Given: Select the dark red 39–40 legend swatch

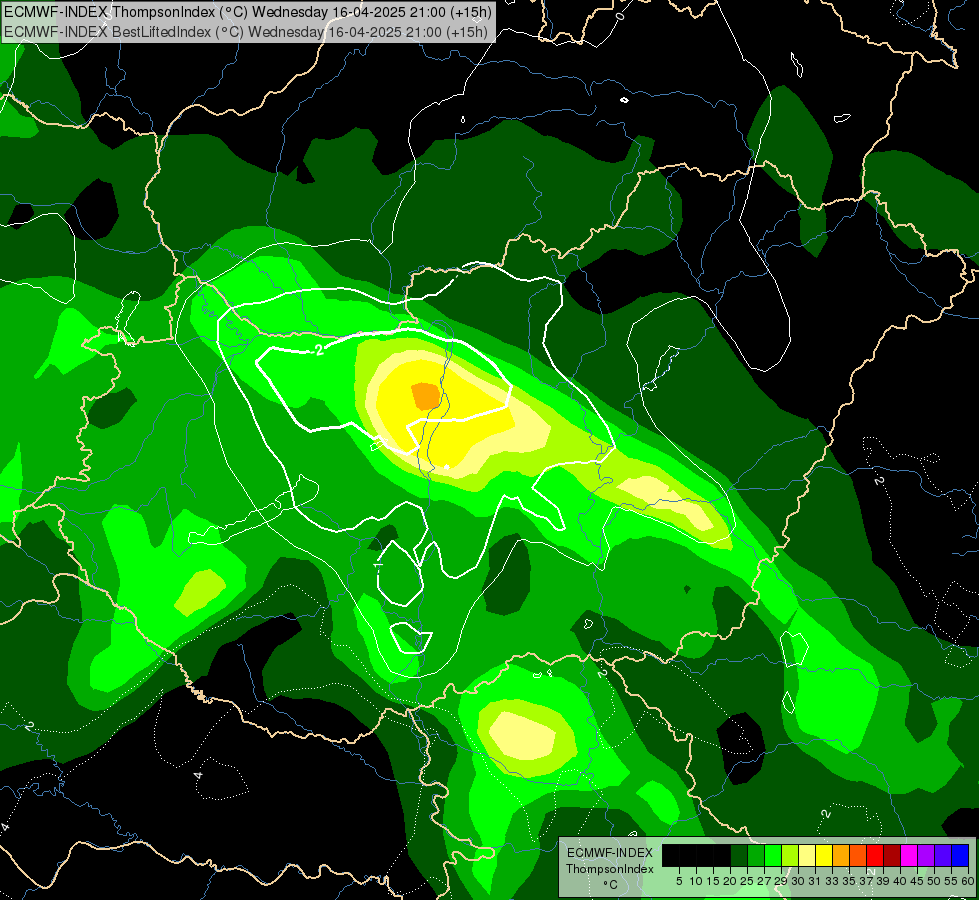Looking at the screenshot, I should pyautogui.click(x=892, y=855).
